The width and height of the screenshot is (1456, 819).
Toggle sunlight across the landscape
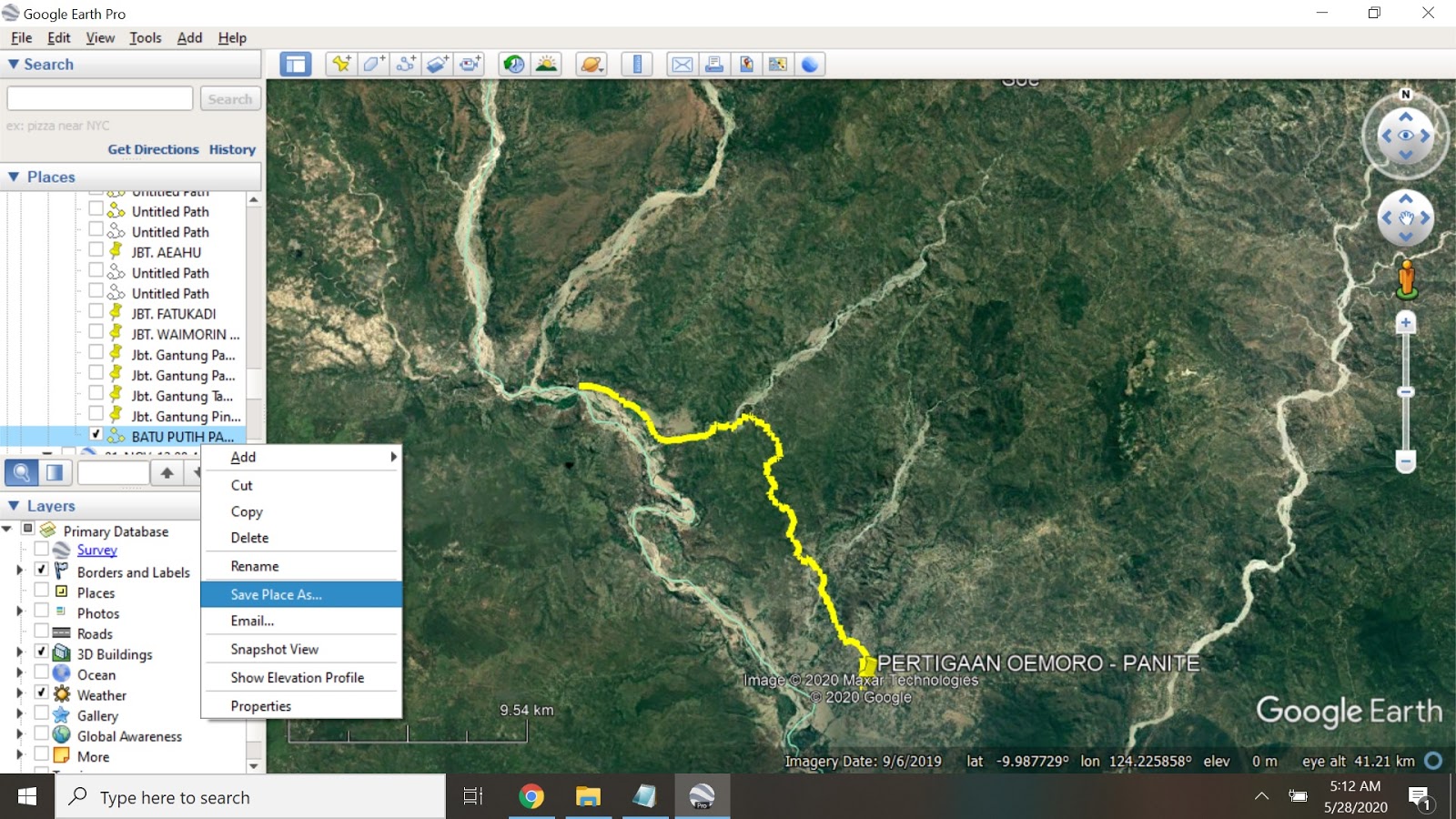(x=547, y=64)
